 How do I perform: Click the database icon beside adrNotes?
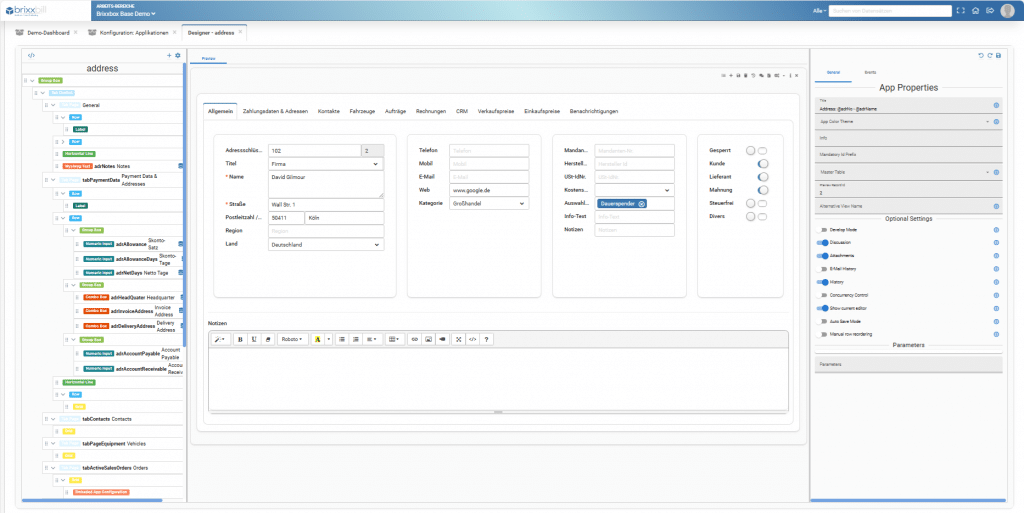pyautogui.click(x=181, y=166)
